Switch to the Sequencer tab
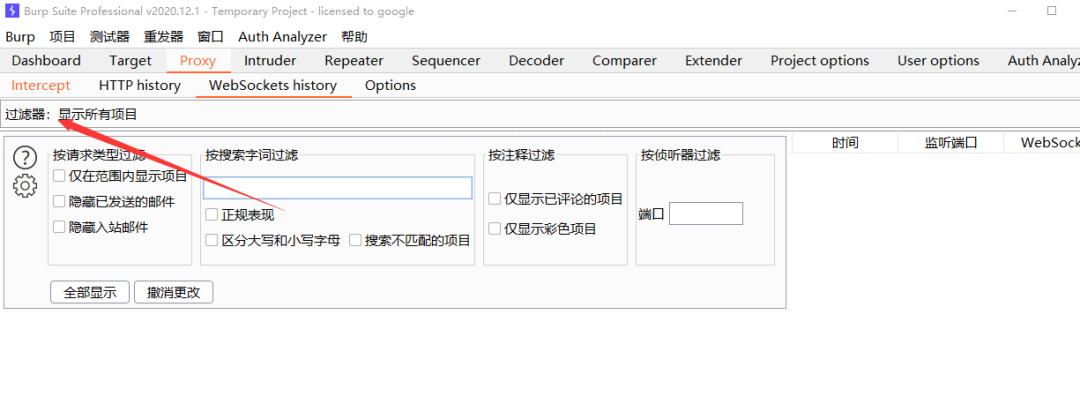The height and width of the screenshot is (412, 1080). pyautogui.click(x=446, y=61)
